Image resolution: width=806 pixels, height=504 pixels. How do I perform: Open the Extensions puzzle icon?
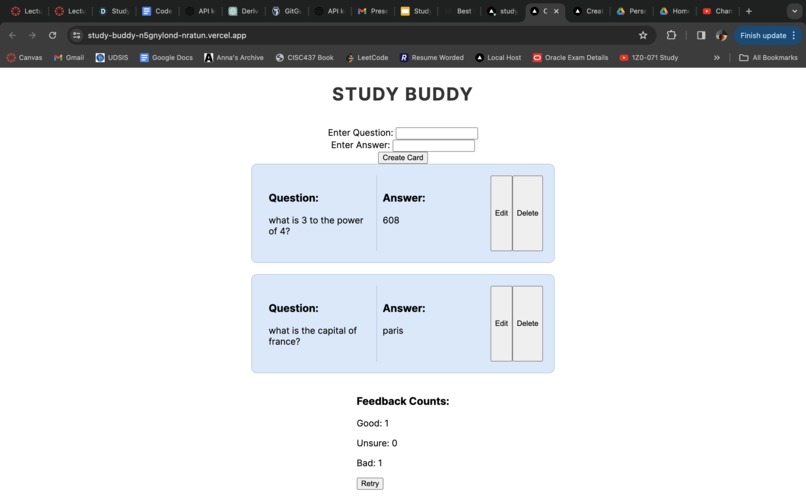tap(671, 35)
